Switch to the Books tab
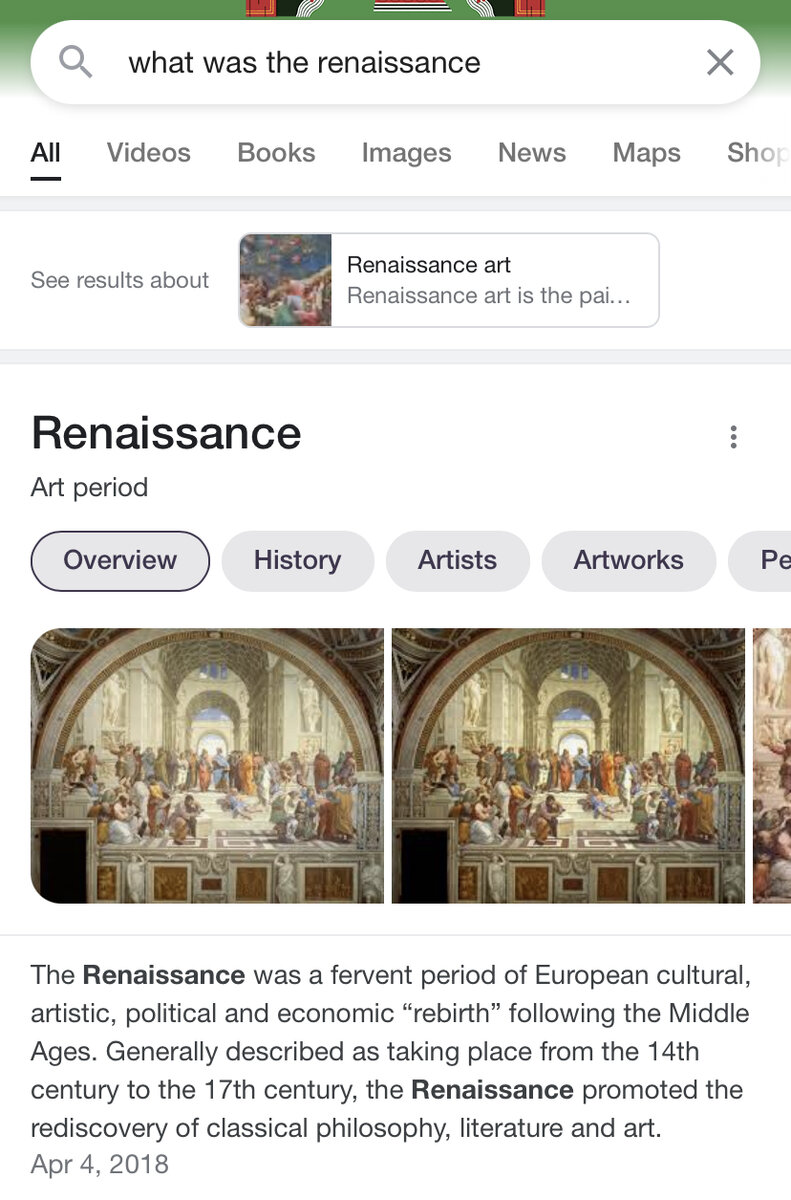This screenshot has width=791, height=1200. [276, 153]
